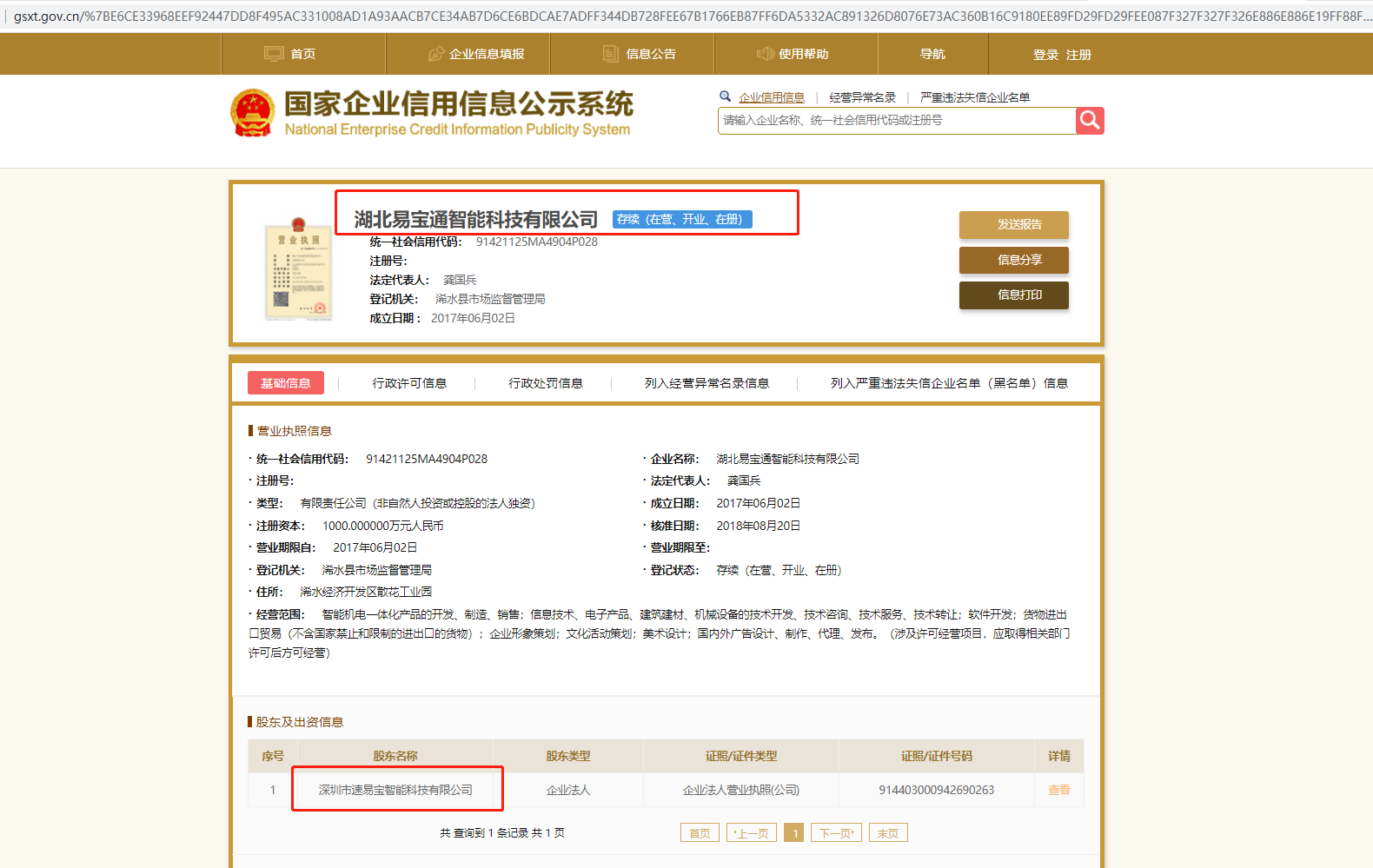Switch to the 列入严重违法失信企业名单 tab

click(949, 383)
